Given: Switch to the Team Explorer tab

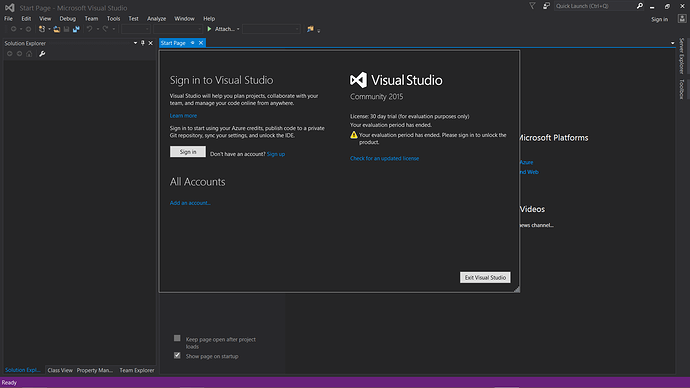Looking at the screenshot, I should pyautogui.click(x=137, y=370).
